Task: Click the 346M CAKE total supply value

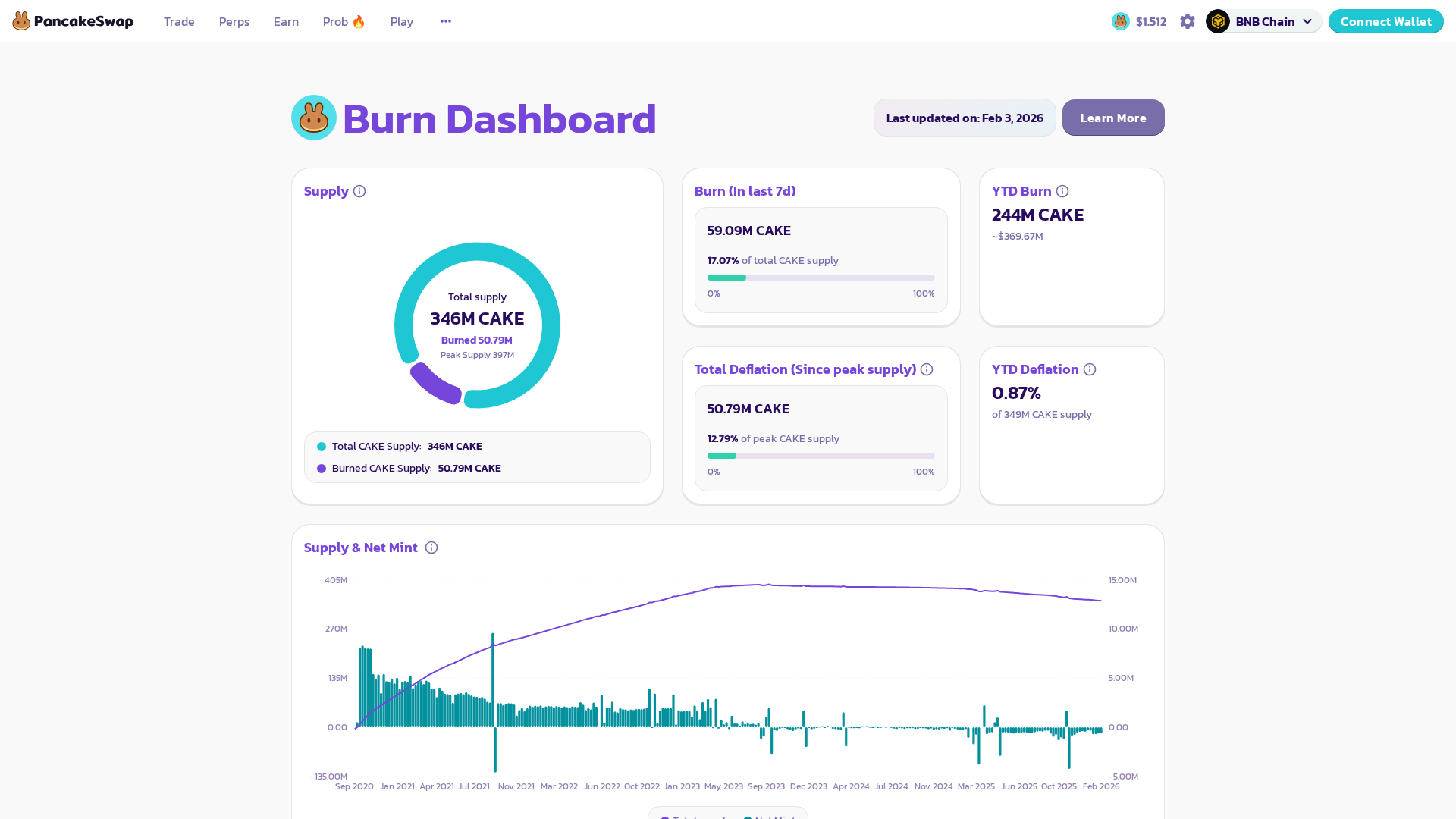Action: [x=478, y=318]
